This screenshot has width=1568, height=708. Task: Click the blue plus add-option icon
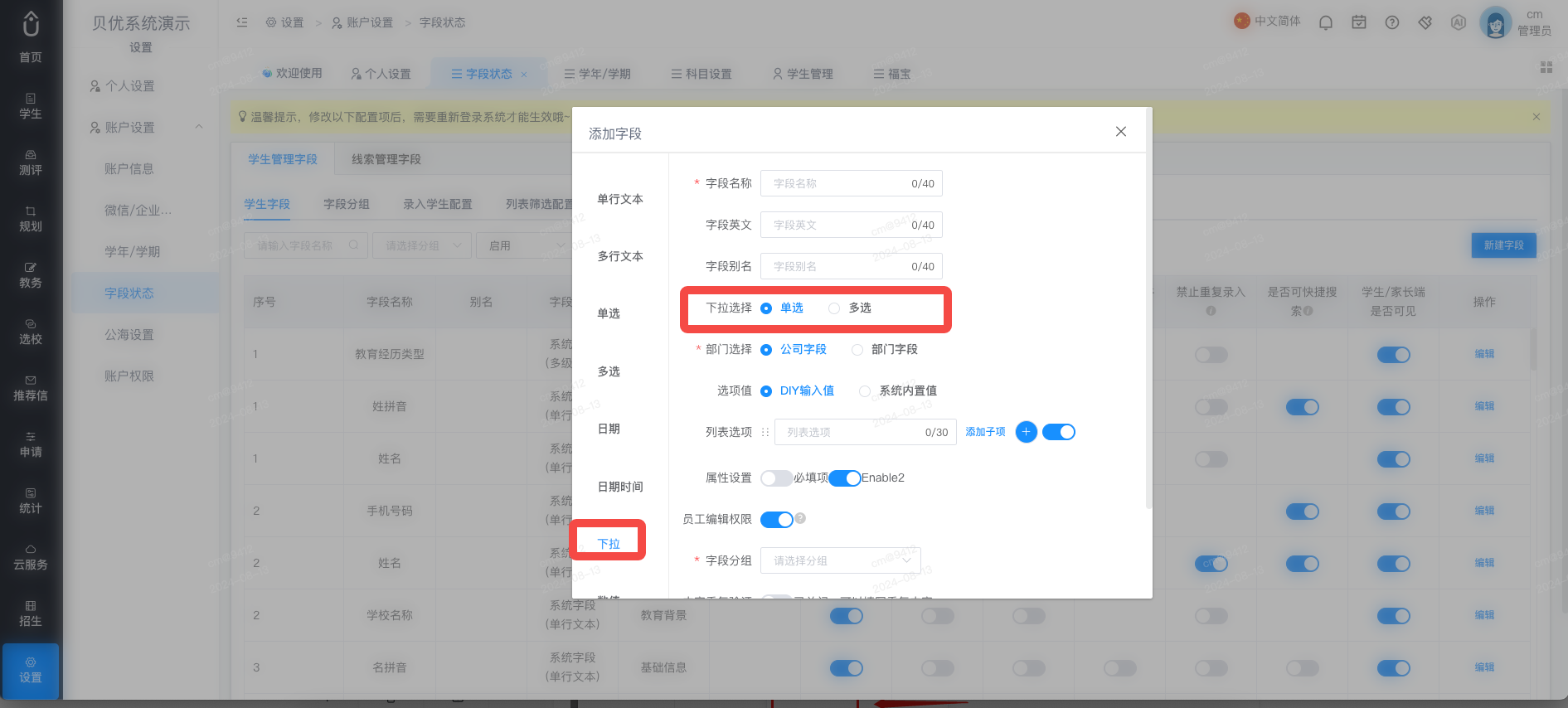(x=1026, y=432)
